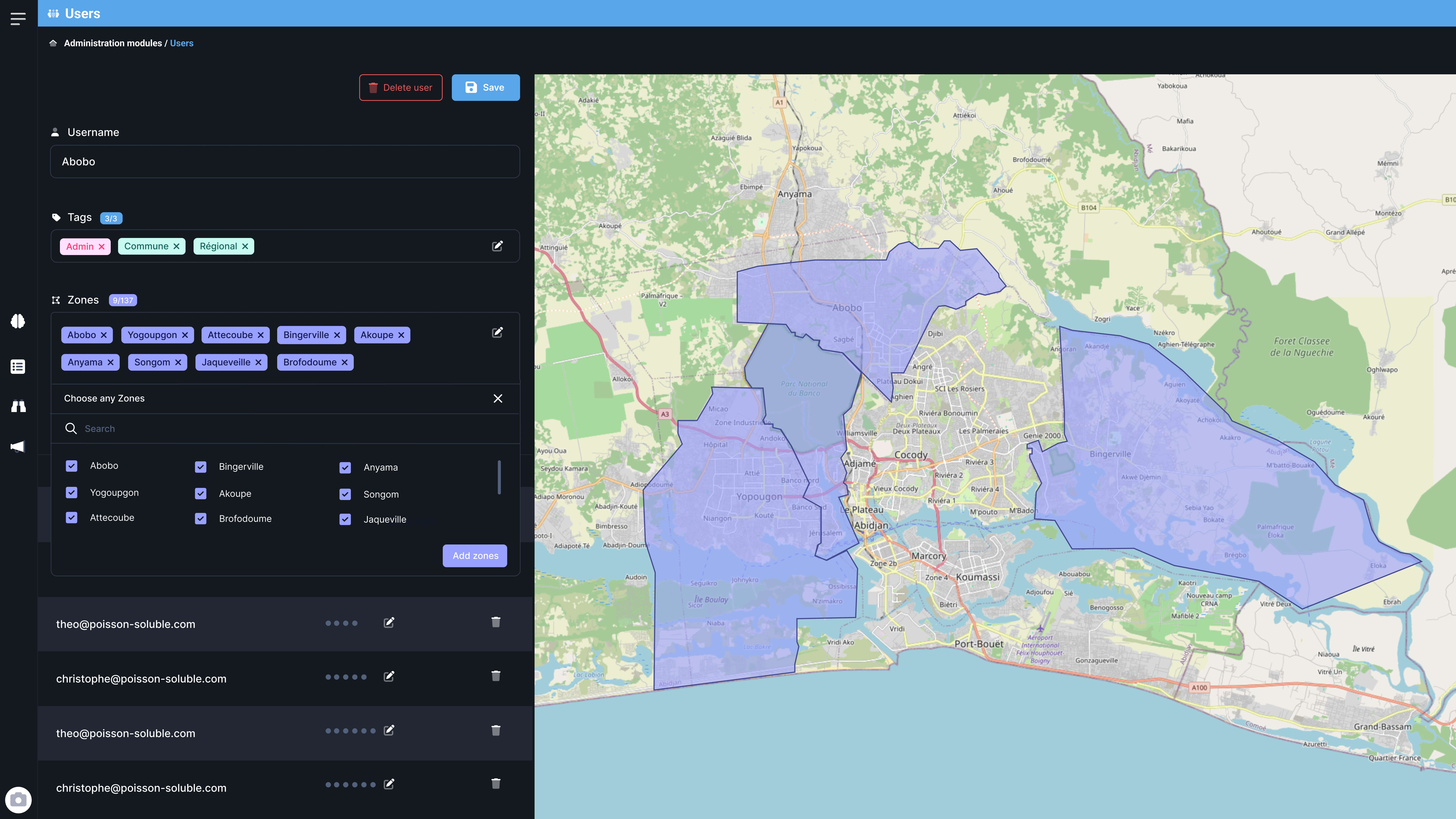Open zones editor via pencil icon
Screen dimensions: 1456x819
click(497, 332)
